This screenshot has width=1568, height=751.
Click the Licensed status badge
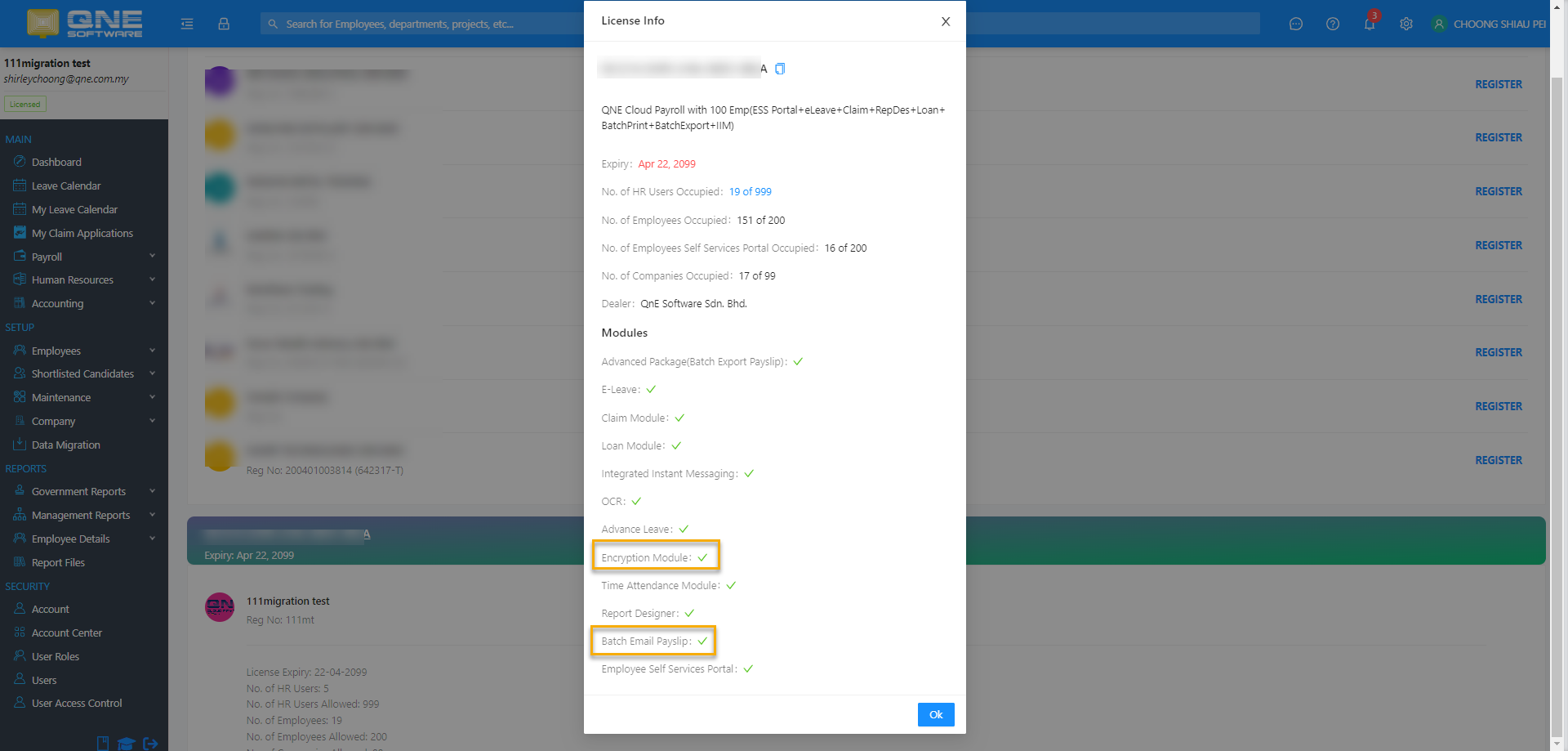tap(25, 104)
